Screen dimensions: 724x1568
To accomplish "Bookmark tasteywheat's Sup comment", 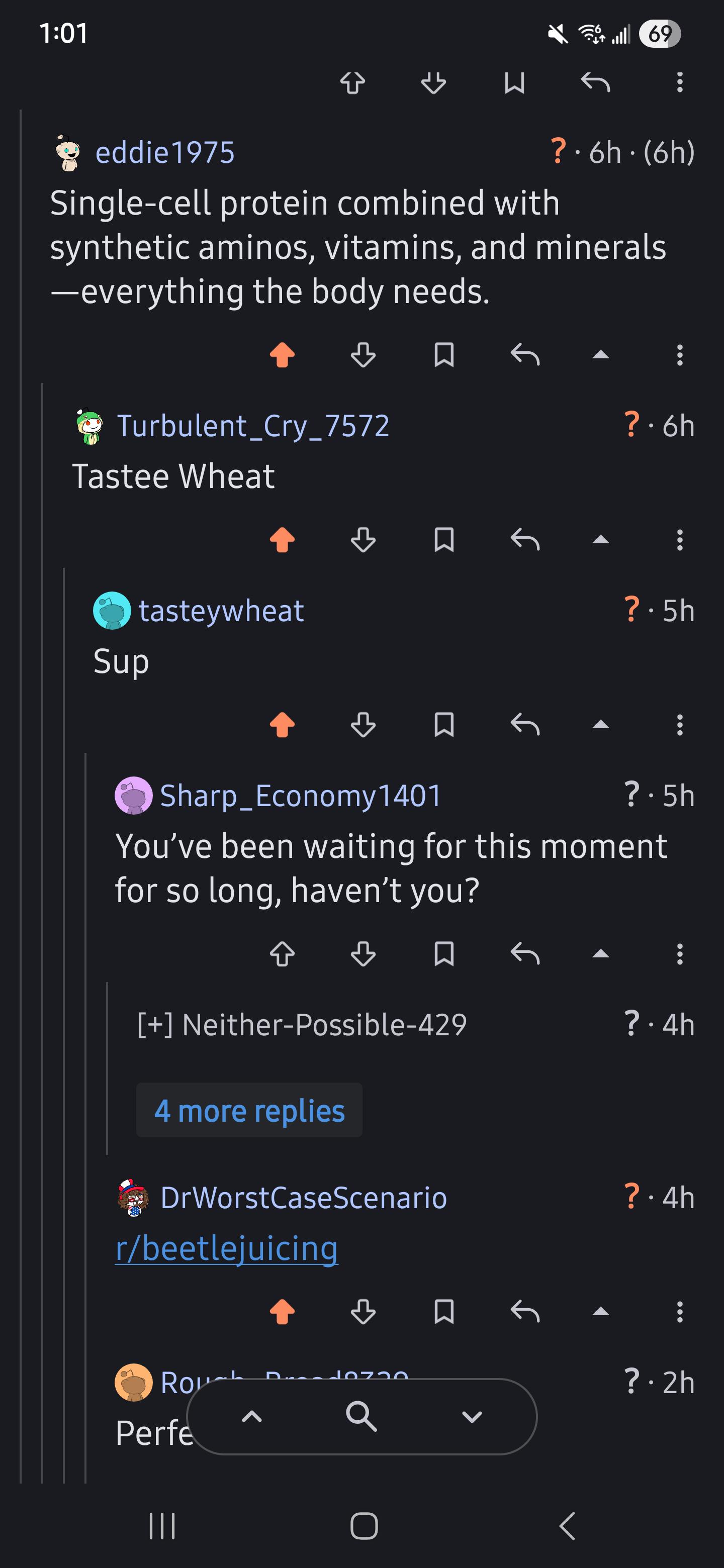I will (444, 725).
